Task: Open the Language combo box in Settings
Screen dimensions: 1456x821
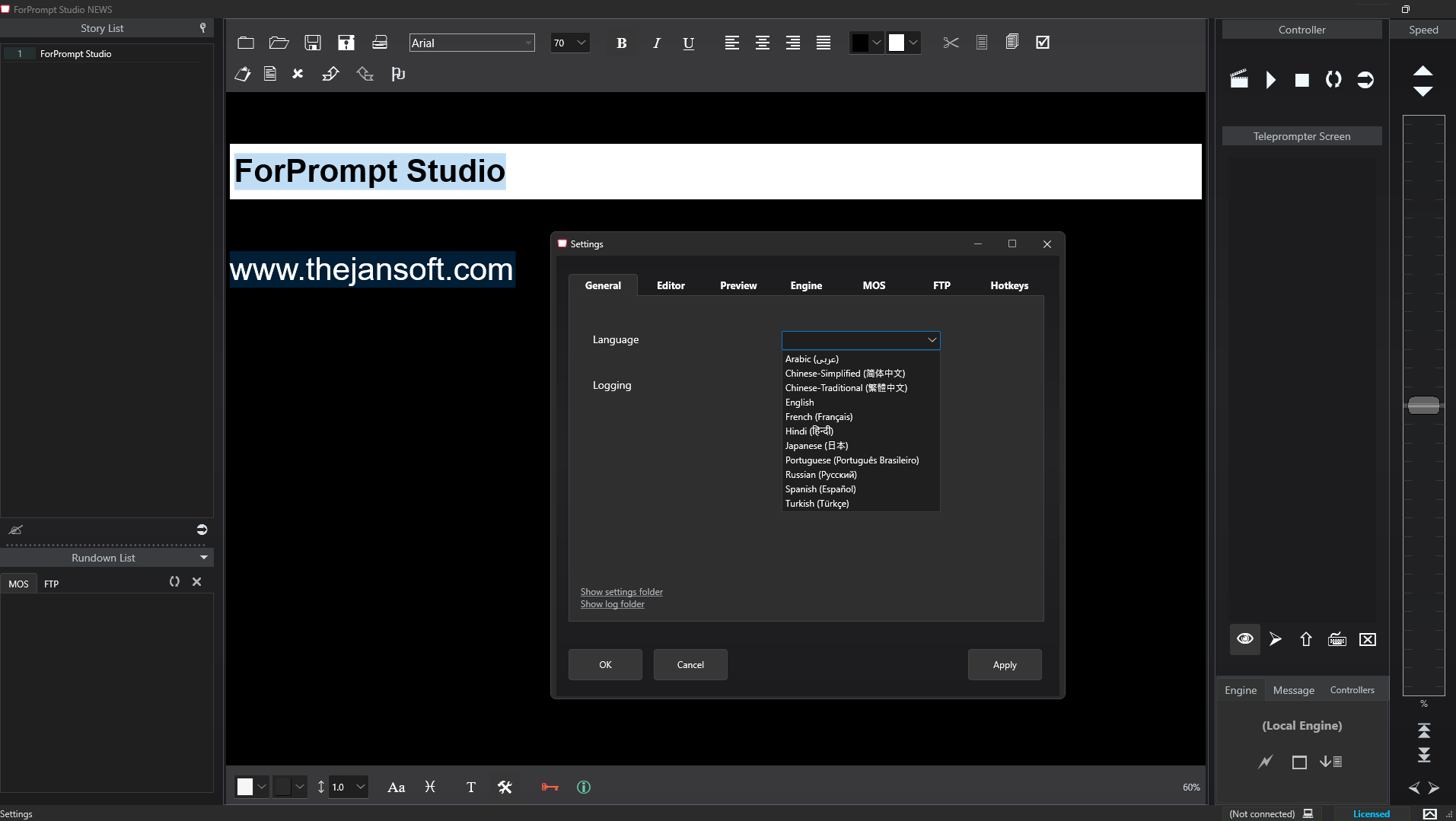Action: pos(861,340)
